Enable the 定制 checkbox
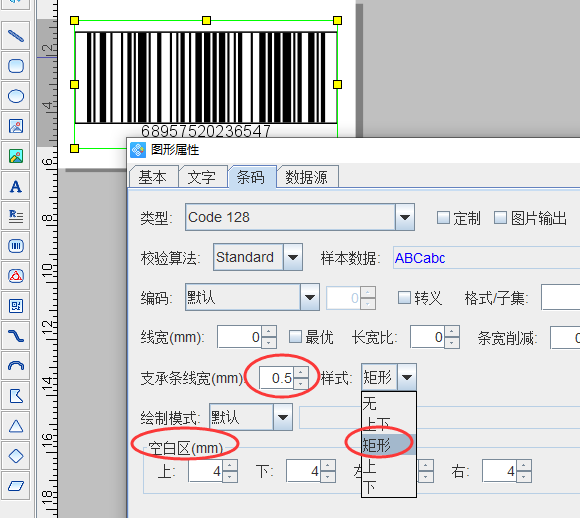The width and height of the screenshot is (580, 518). 443,218
